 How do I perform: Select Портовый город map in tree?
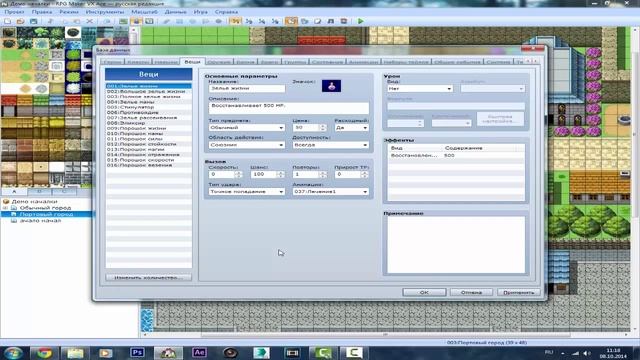pyautogui.click(x=46, y=214)
